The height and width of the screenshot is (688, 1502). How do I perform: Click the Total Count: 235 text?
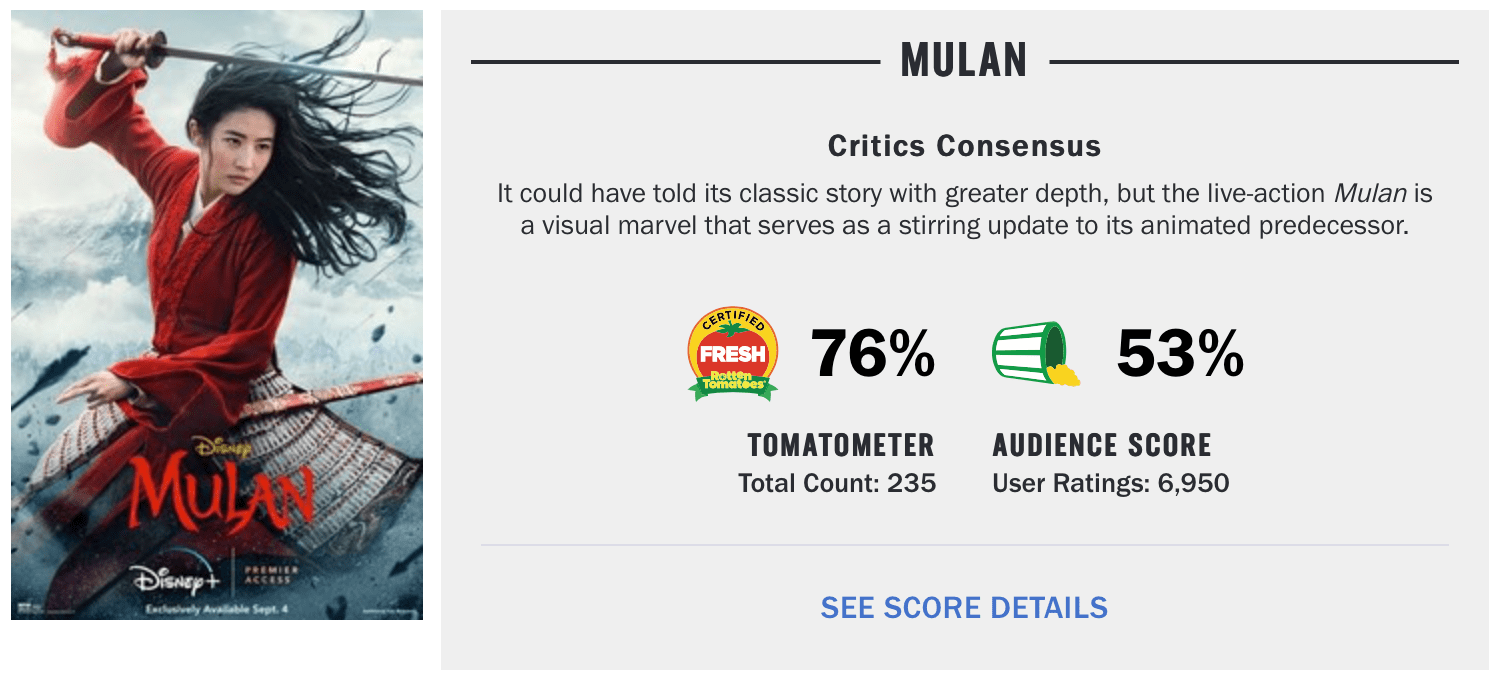(837, 484)
